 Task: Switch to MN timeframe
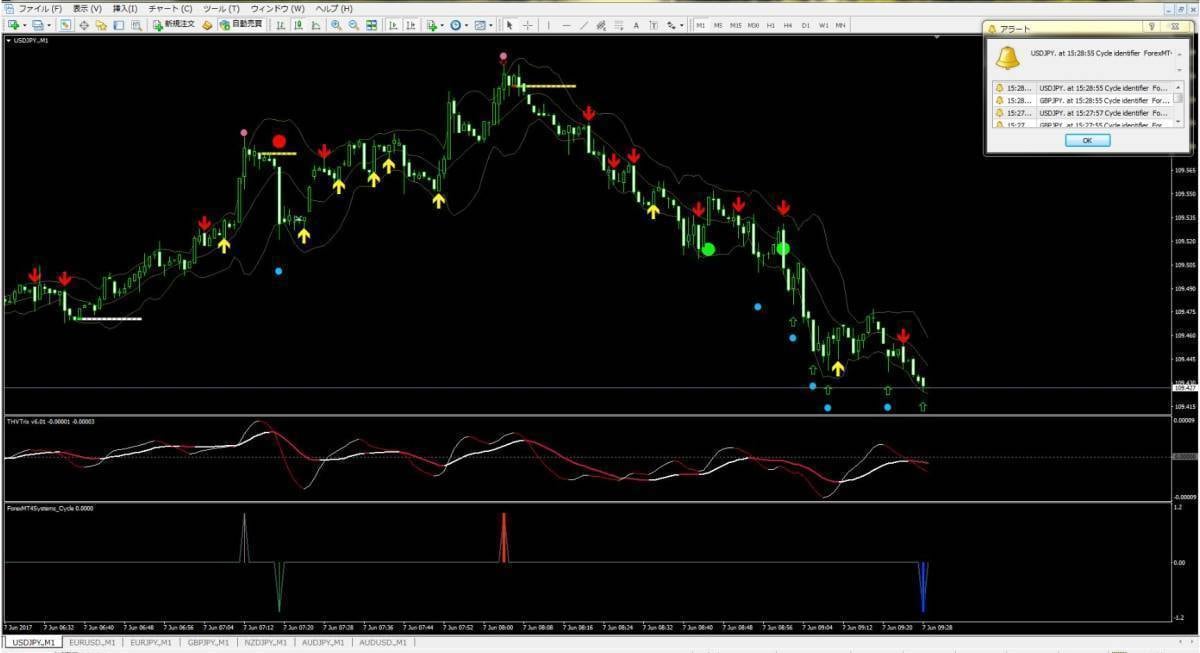coord(840,25)
